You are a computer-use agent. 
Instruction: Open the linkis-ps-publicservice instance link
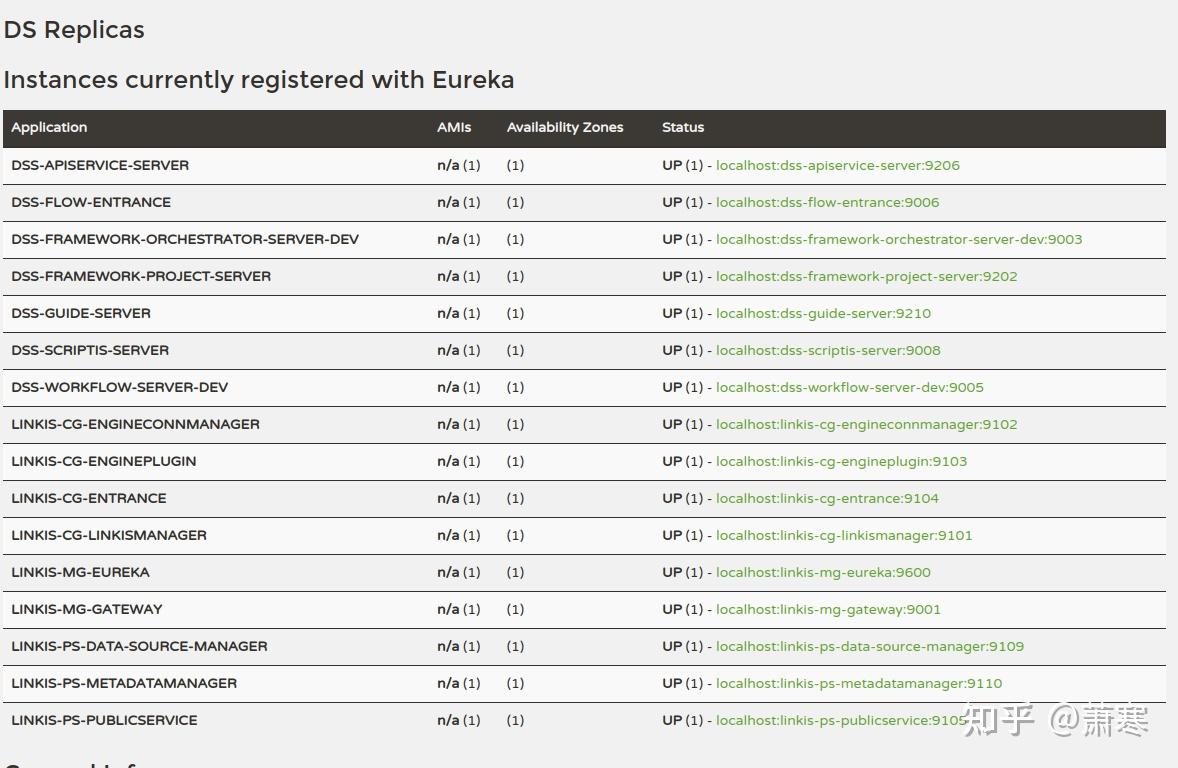838,720
